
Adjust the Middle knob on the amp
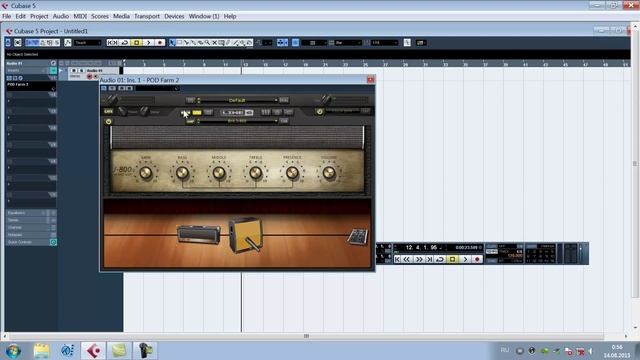click(219, 173)
